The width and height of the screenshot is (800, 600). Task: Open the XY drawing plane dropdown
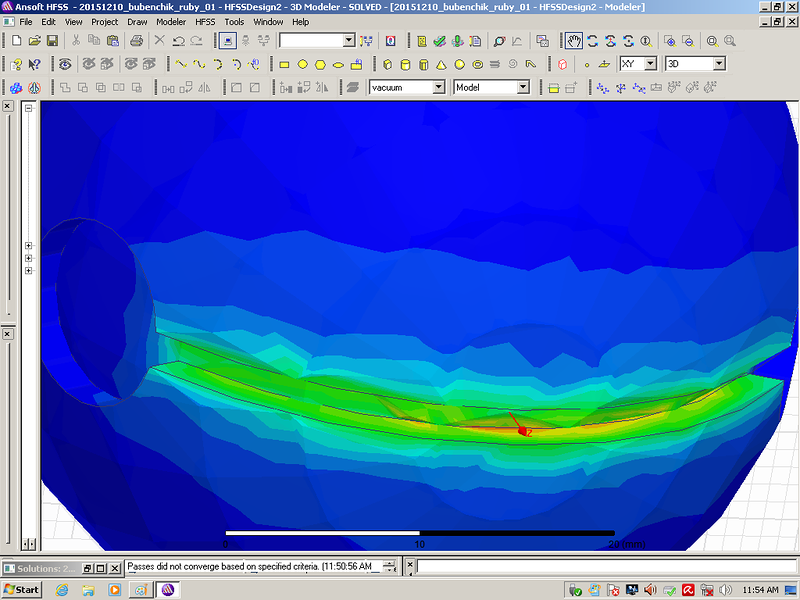point(650,64)
